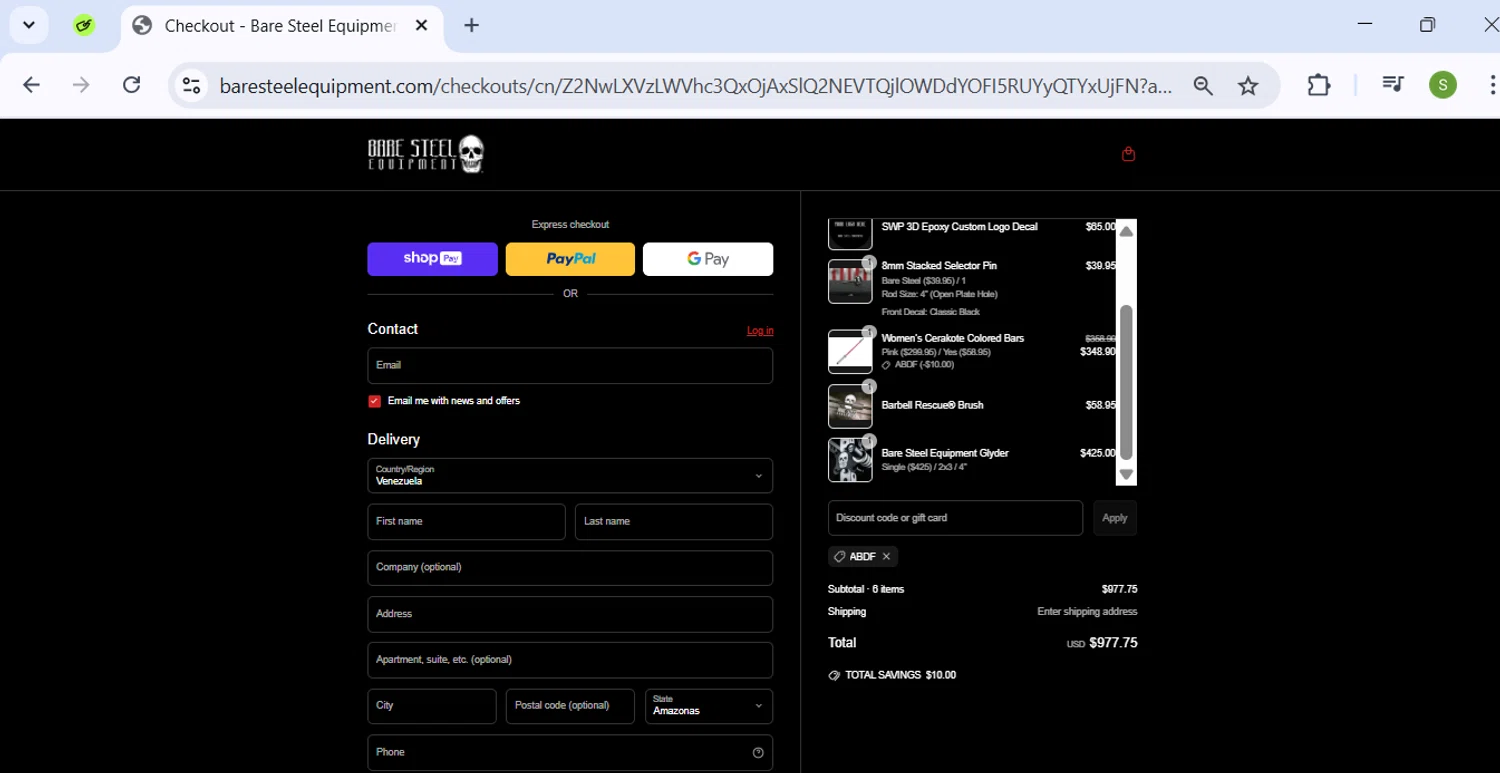Uncheck Email me with news and offers
Viewport: 1500px width, 773px height.
click(374, 401)
